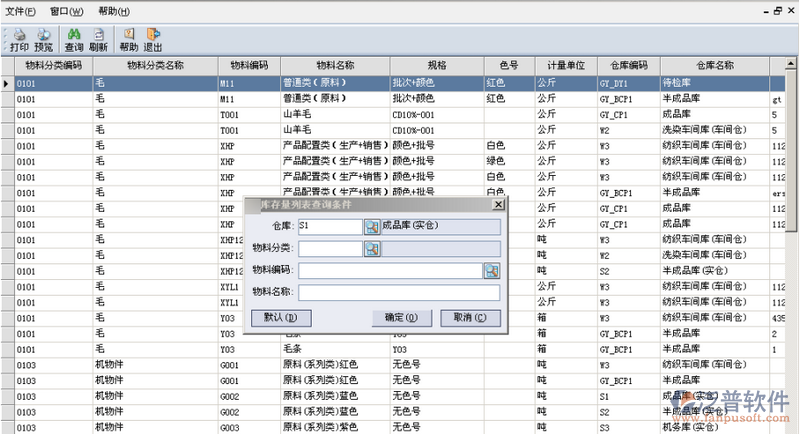
Task: Open 预览 (Preview) from the toolbar
Action: pos(44,39)
